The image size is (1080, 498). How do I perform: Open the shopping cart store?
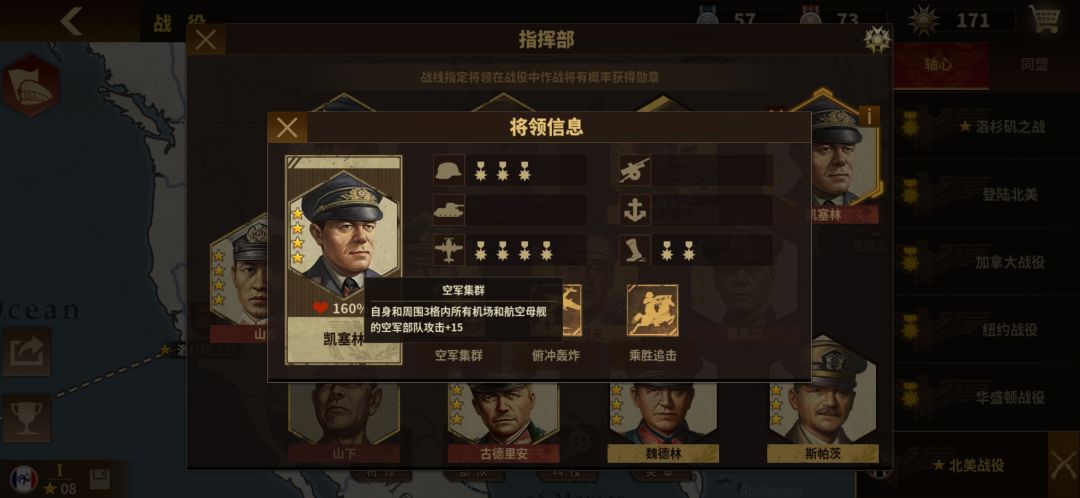[x=1045, y=20]
